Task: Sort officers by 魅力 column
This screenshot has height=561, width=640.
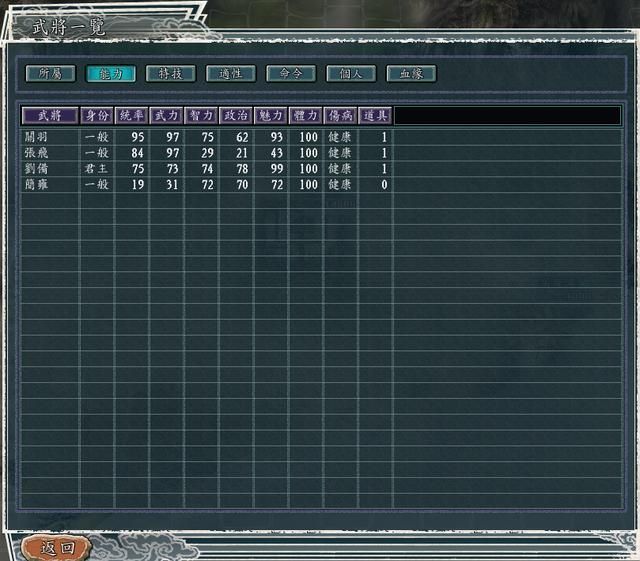Action: 271,116
